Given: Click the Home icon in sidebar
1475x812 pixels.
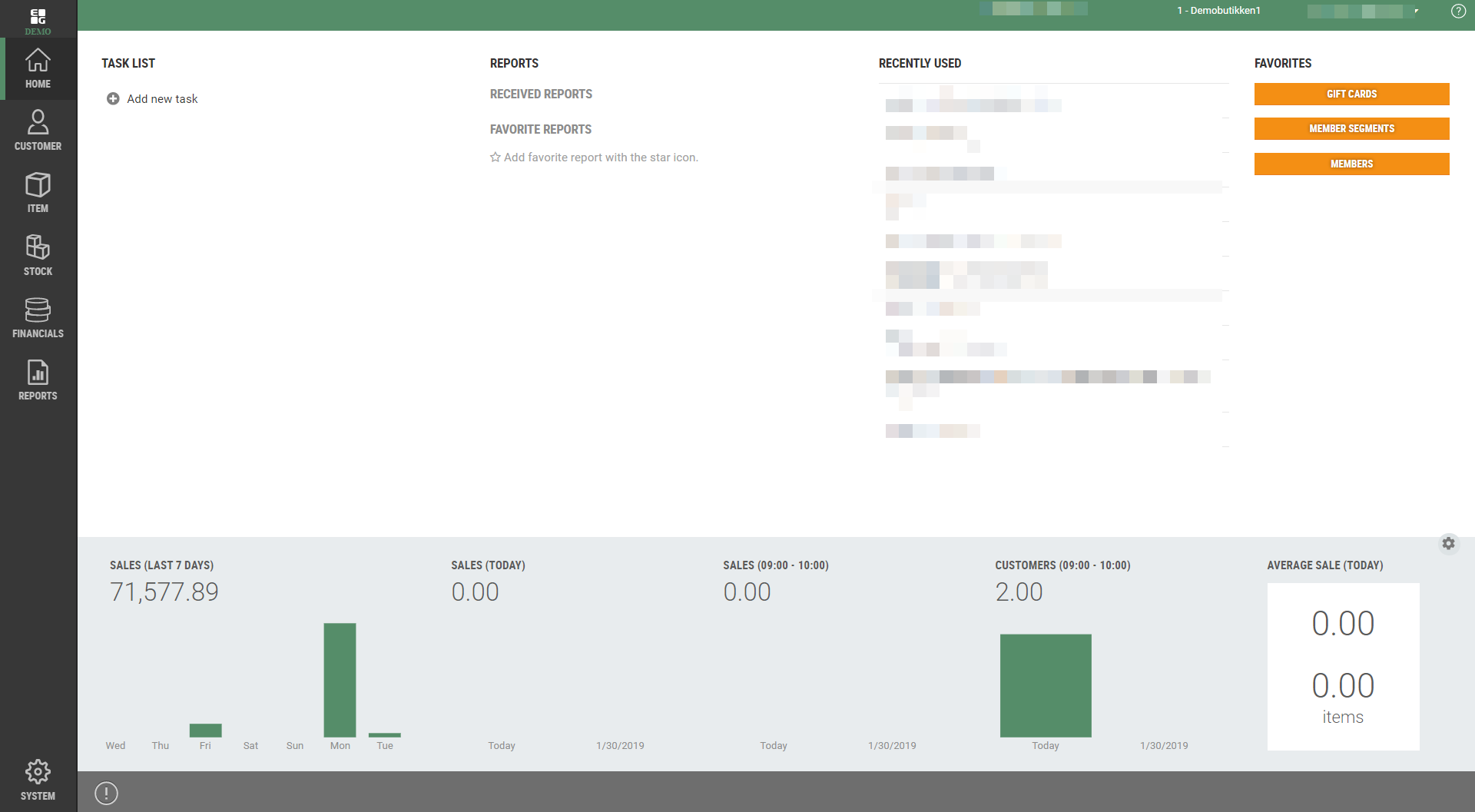Looking at the screenshot, I should [38, 68].
